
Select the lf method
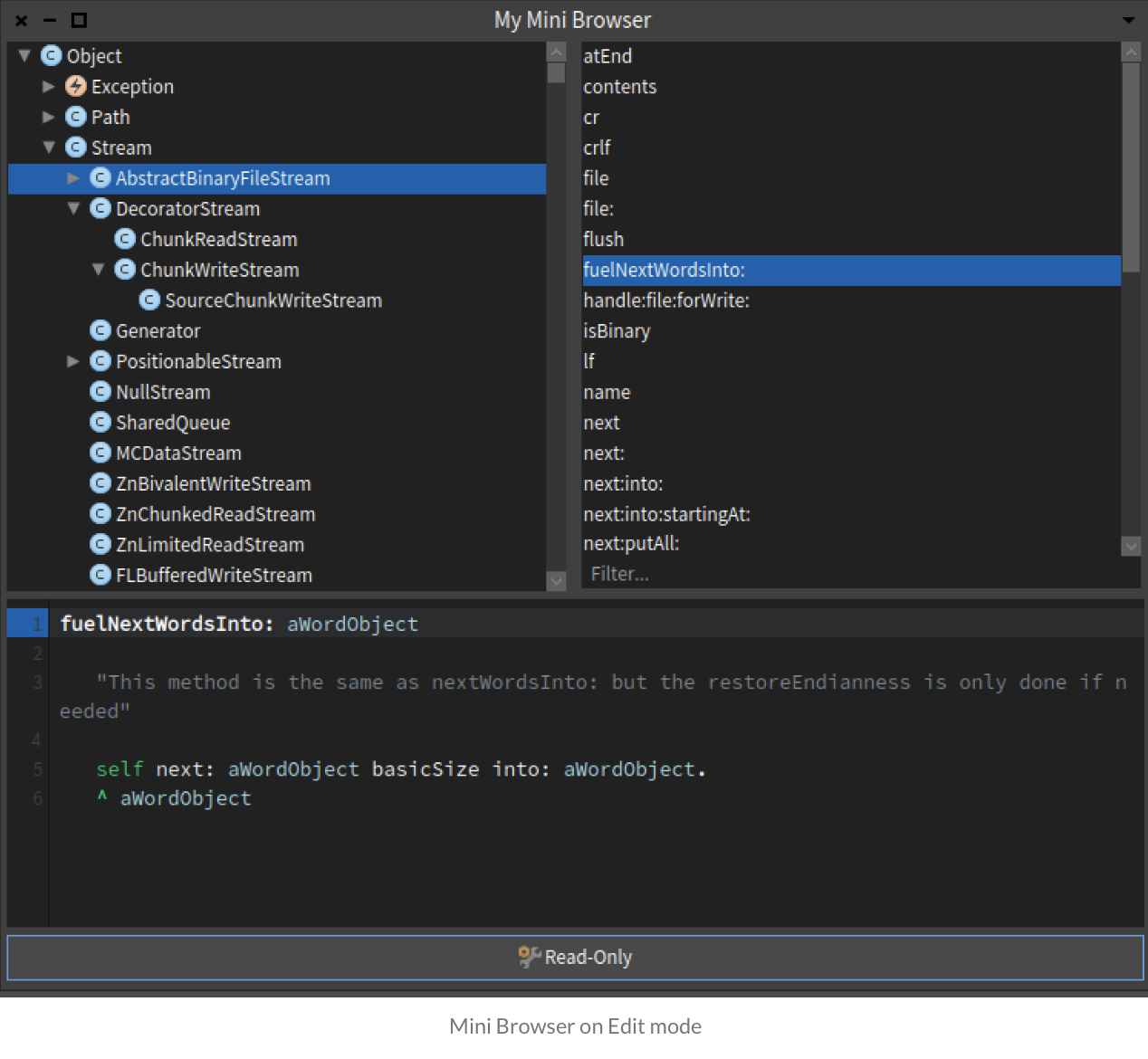[851, 361]
